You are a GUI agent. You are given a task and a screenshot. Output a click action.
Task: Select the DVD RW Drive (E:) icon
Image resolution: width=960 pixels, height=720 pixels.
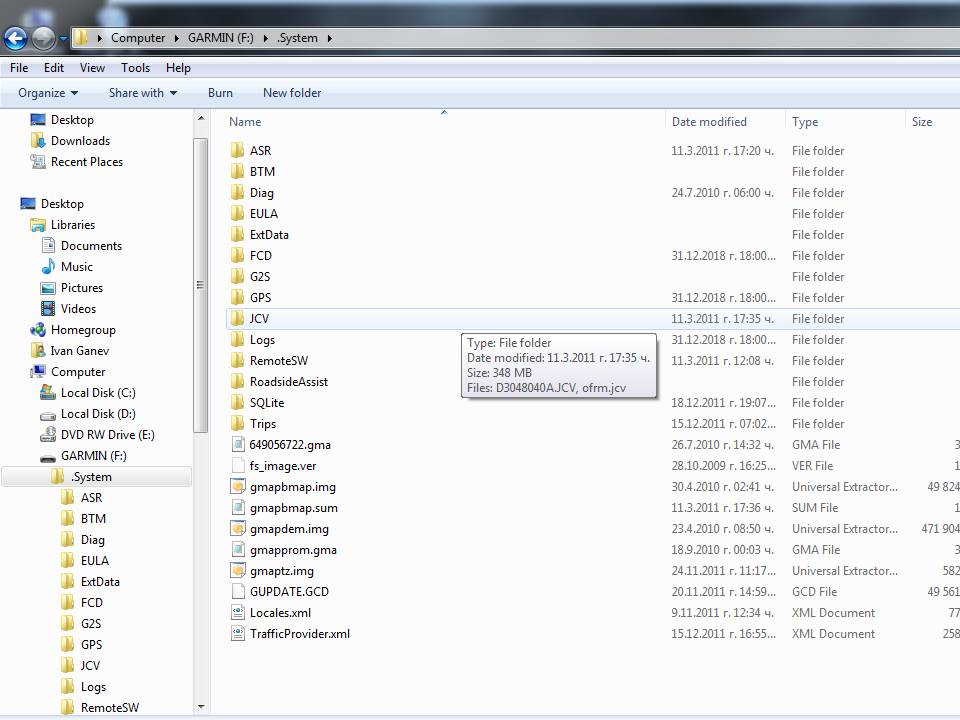coord(48,435)
